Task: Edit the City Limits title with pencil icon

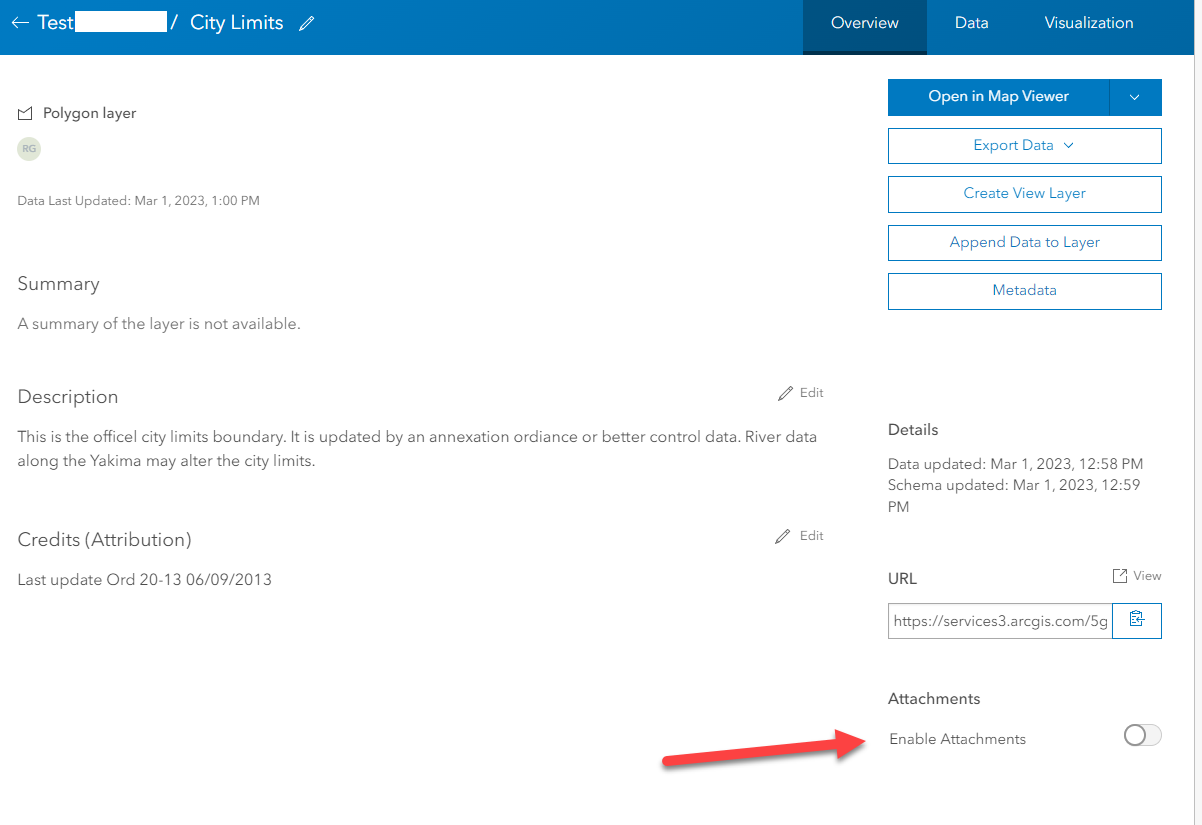Action: pyautogui.click(x=308, y=22)
